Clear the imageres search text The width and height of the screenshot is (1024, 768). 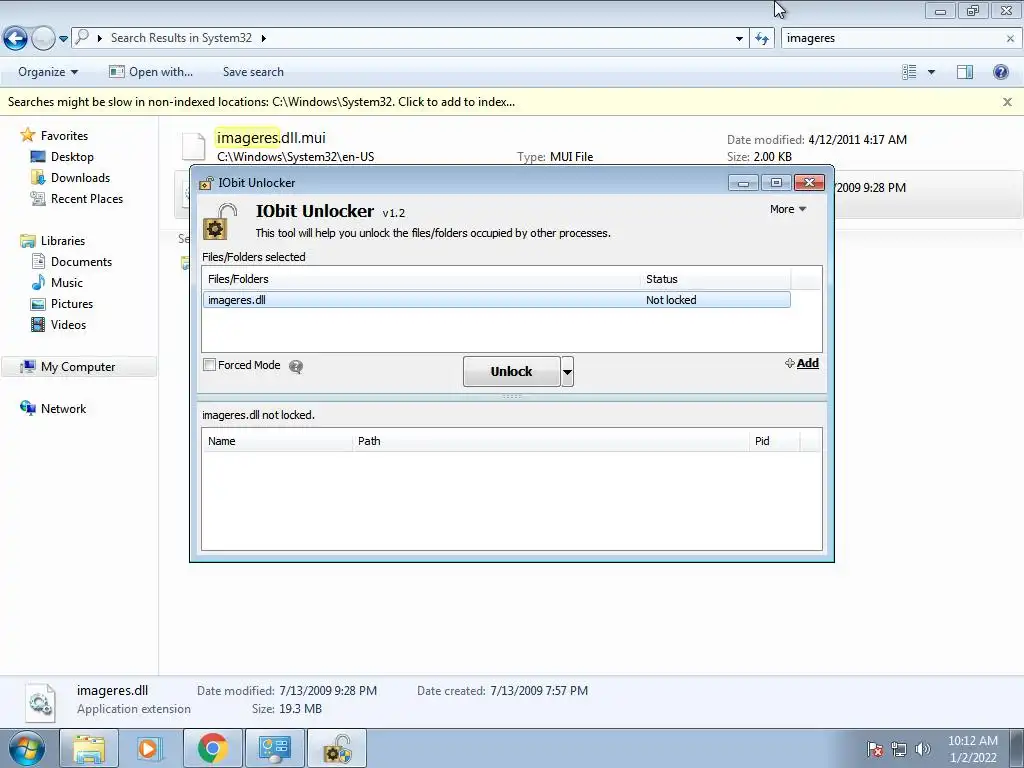coord(1010,39)
